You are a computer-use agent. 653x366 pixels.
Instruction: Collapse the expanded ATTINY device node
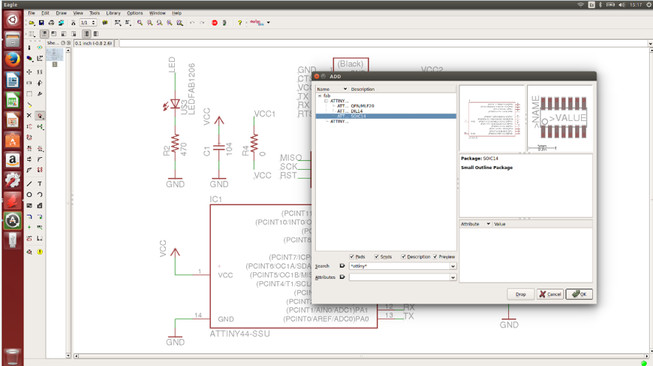[x=326, y=101]
